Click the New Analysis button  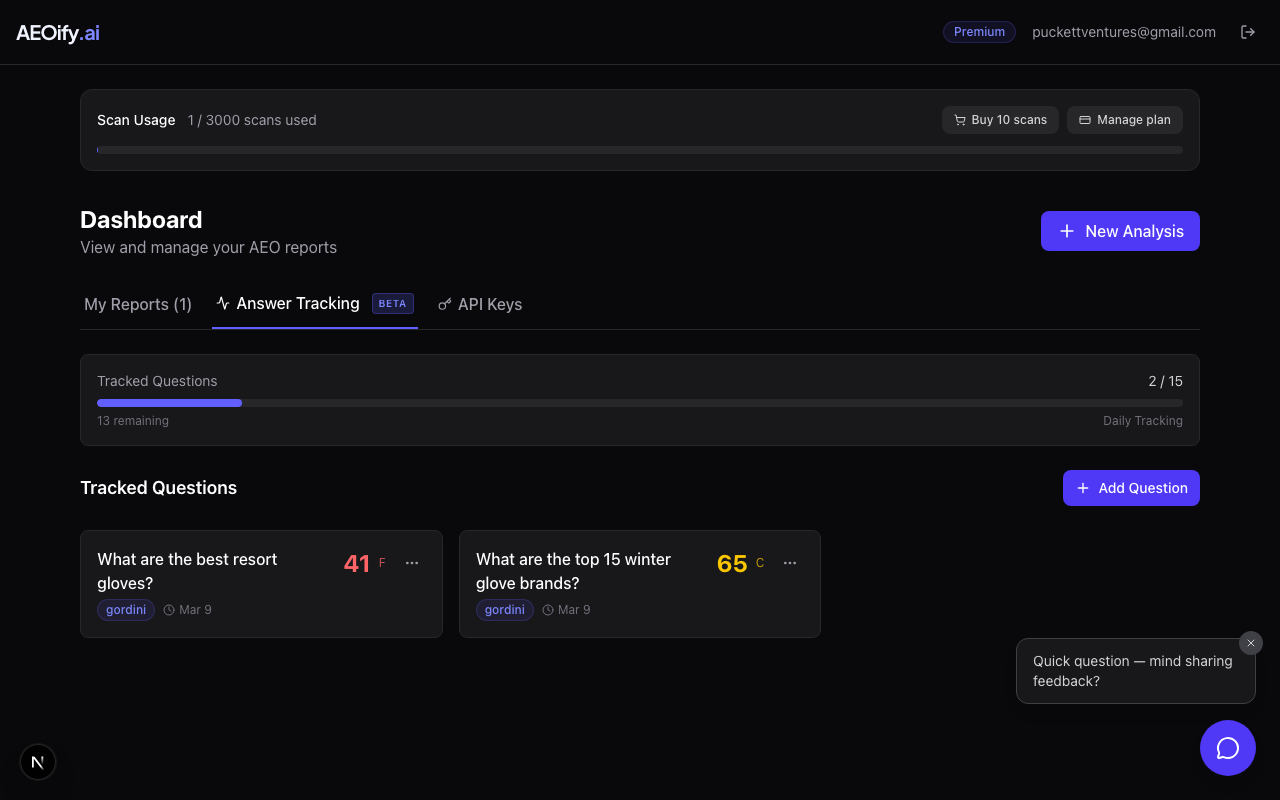pyautogui.click(x=1120, y=231)
